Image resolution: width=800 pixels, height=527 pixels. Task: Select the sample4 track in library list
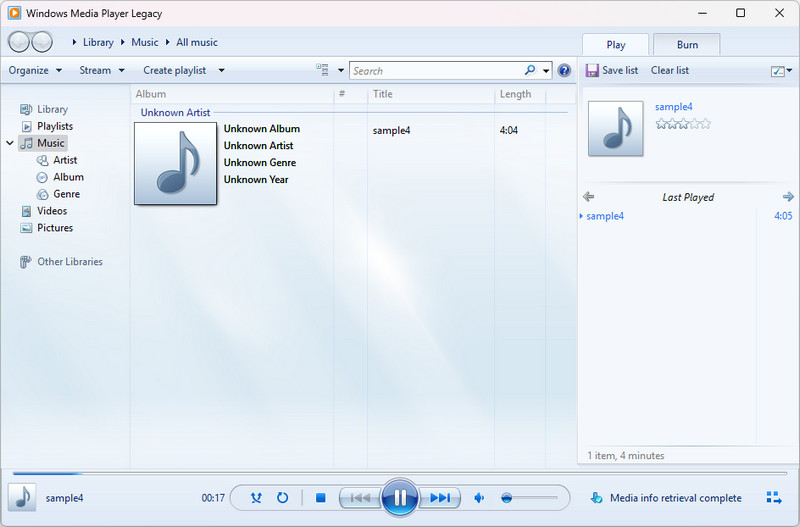[391, 131]
